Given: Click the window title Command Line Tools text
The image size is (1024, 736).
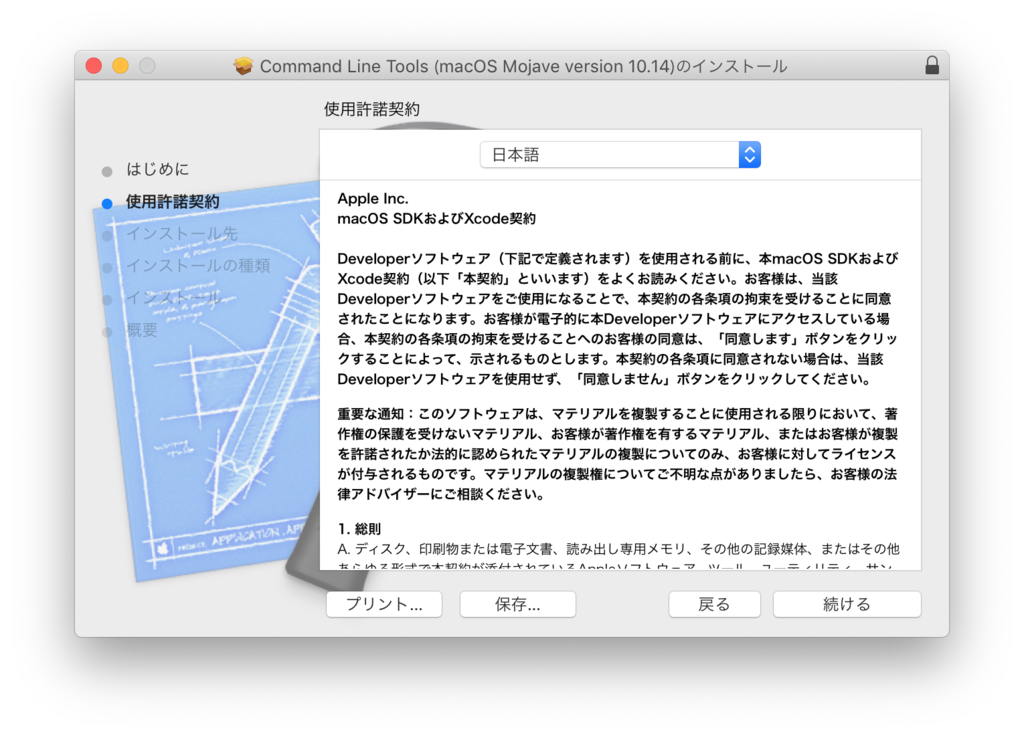Looking at the screenshot, I should 523,66.
